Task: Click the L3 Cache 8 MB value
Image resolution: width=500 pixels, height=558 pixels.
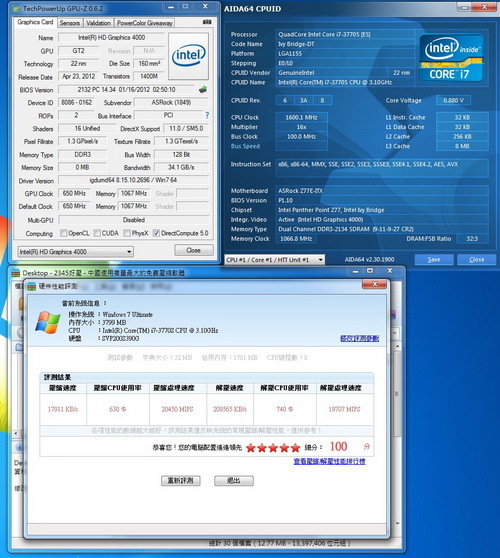Action: 462,146
